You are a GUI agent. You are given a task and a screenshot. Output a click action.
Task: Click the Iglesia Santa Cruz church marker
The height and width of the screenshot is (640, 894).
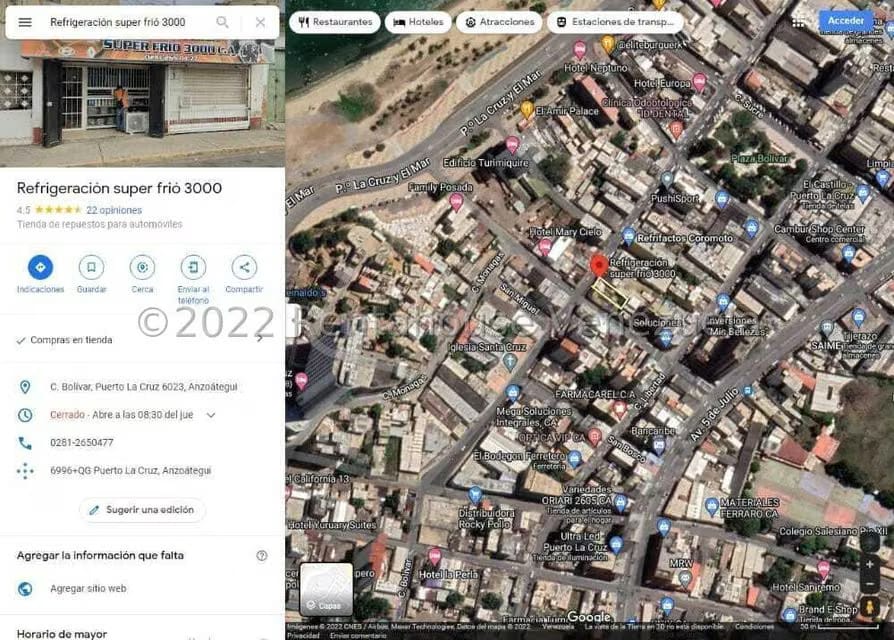coord(510,361)
